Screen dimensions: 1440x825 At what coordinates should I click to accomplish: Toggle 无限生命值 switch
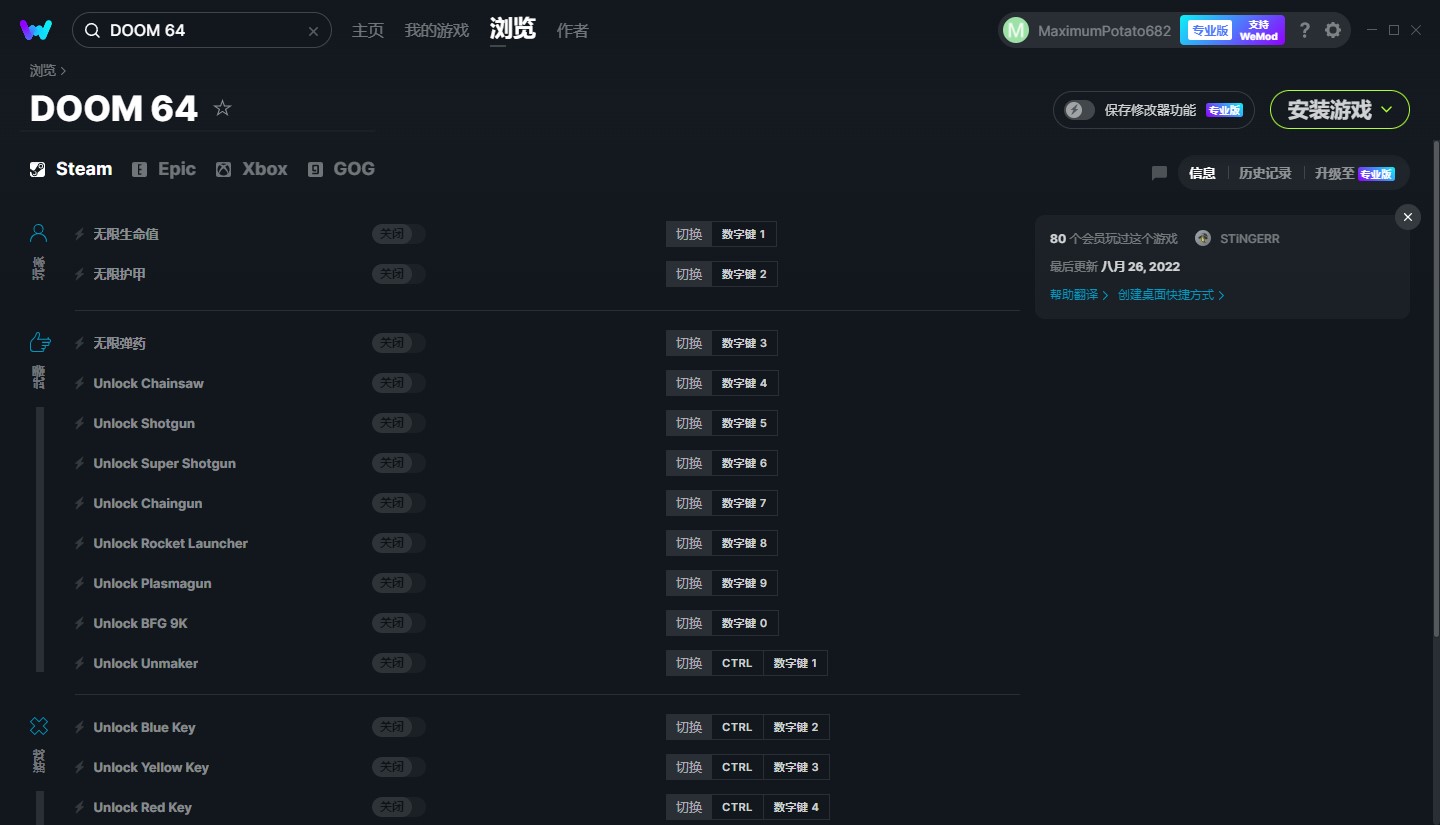click(398, 234)
